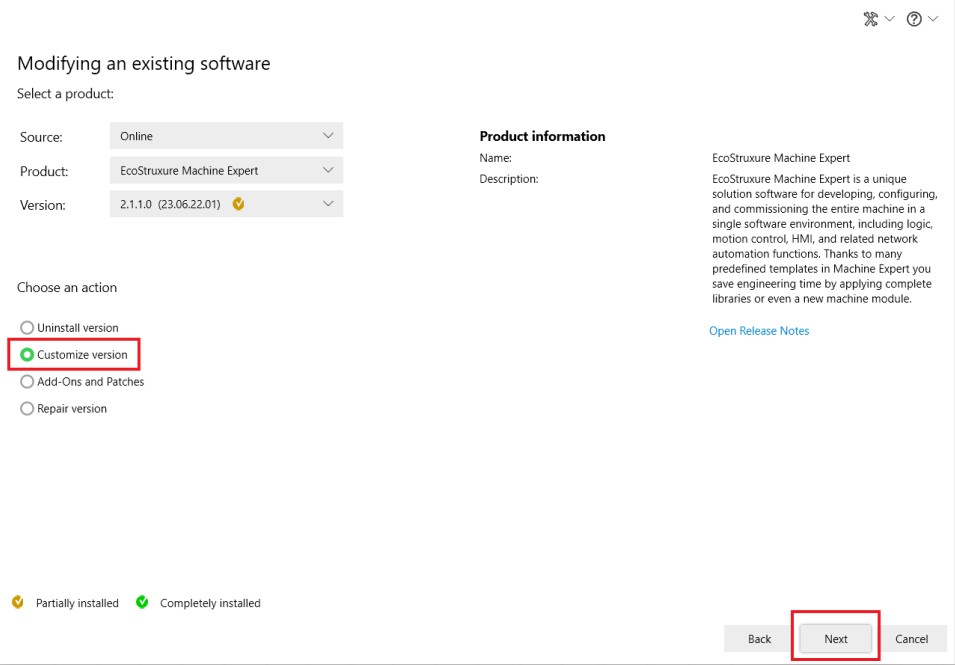The height and width of the screenshot is (665, 955).
Task: Select the Uninstall version radio button
Action: tap(27, 328)
